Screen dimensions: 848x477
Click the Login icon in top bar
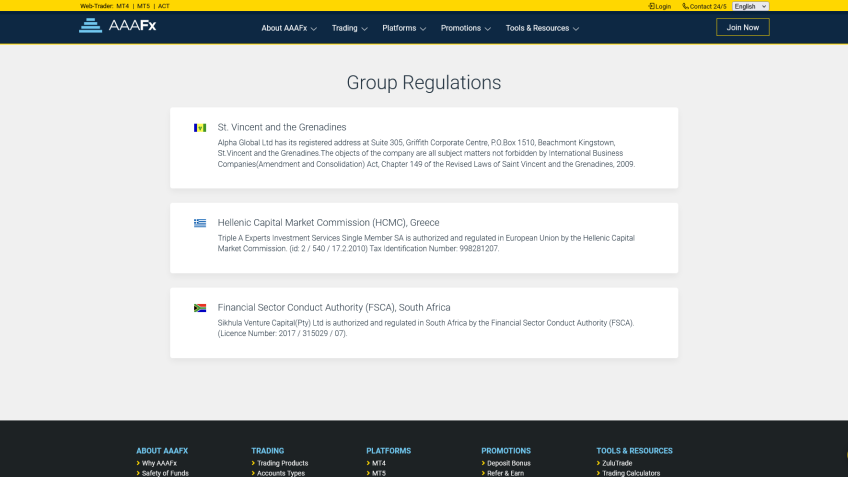[x=652, y=6]
